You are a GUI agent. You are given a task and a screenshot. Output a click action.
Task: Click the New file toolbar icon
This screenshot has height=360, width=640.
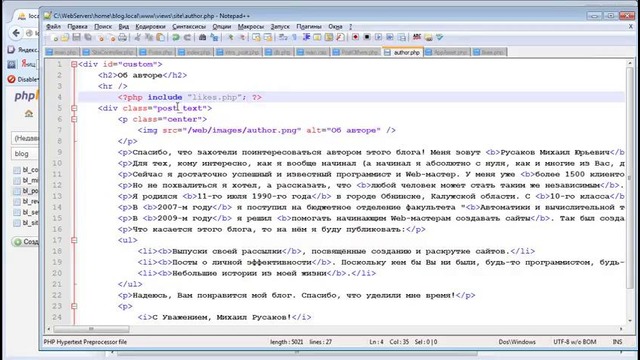(54, 38)
